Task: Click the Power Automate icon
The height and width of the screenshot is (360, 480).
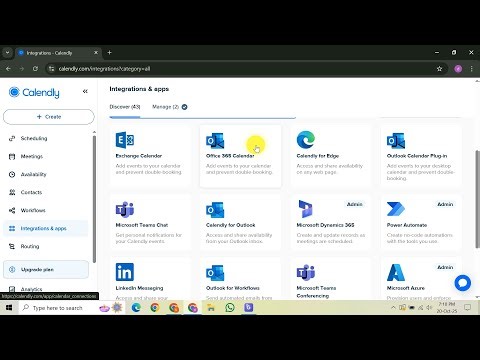Action: coord(396,209)
